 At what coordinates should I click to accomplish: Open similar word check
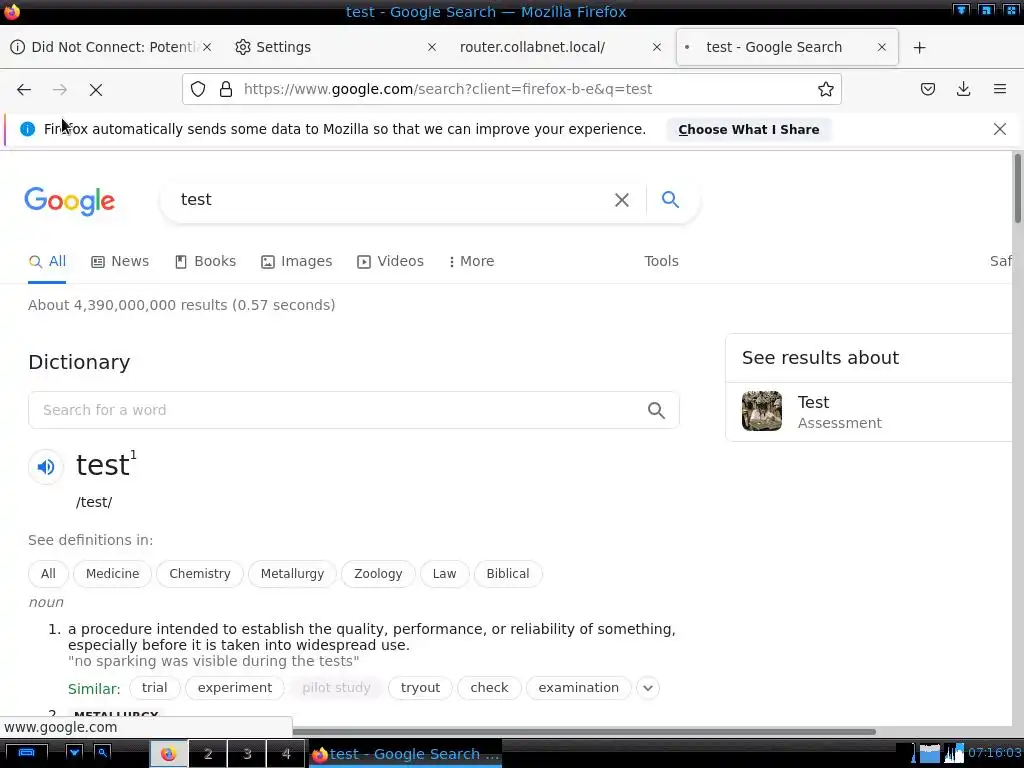tap(489, 688)
